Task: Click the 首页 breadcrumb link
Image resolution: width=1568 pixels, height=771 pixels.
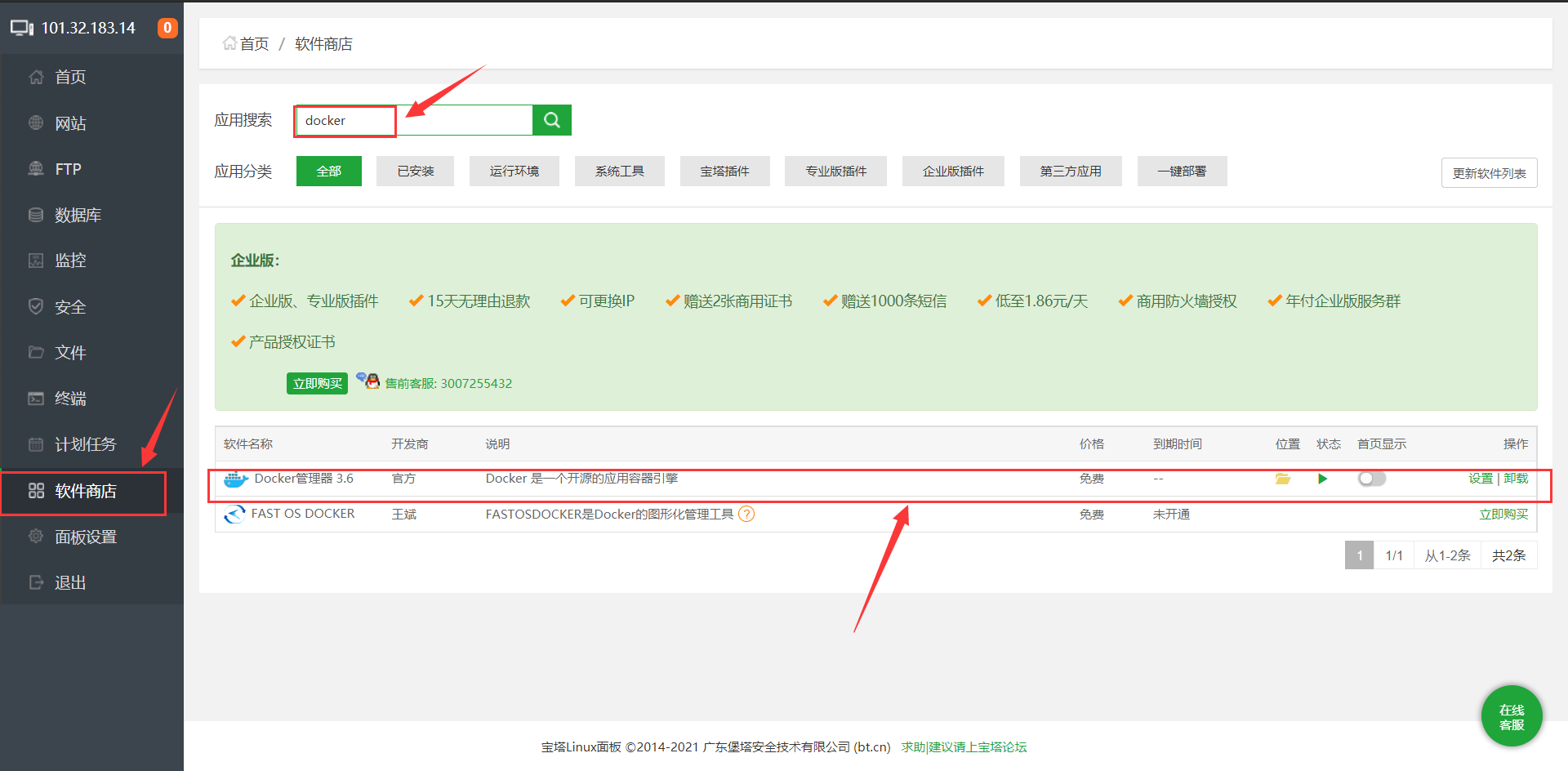Action: (254, 43)
